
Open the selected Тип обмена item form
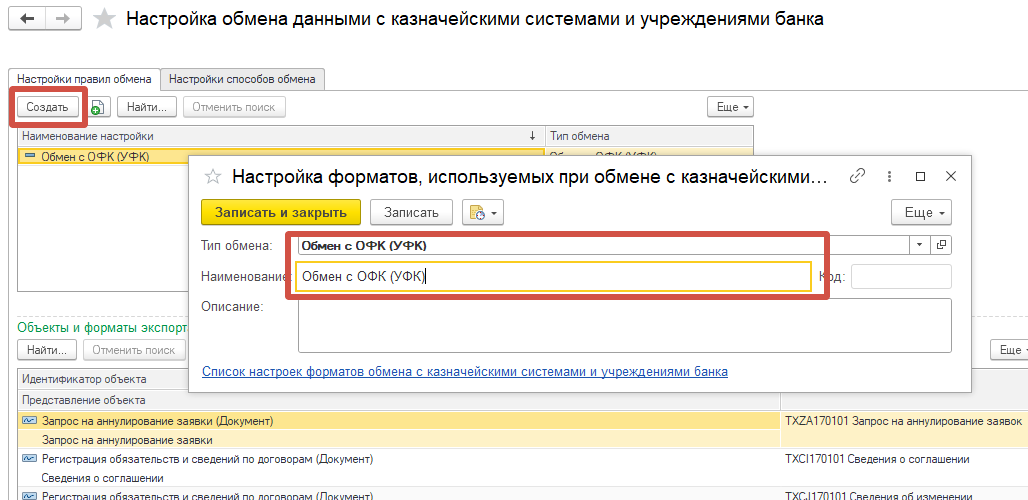point(941,245)
